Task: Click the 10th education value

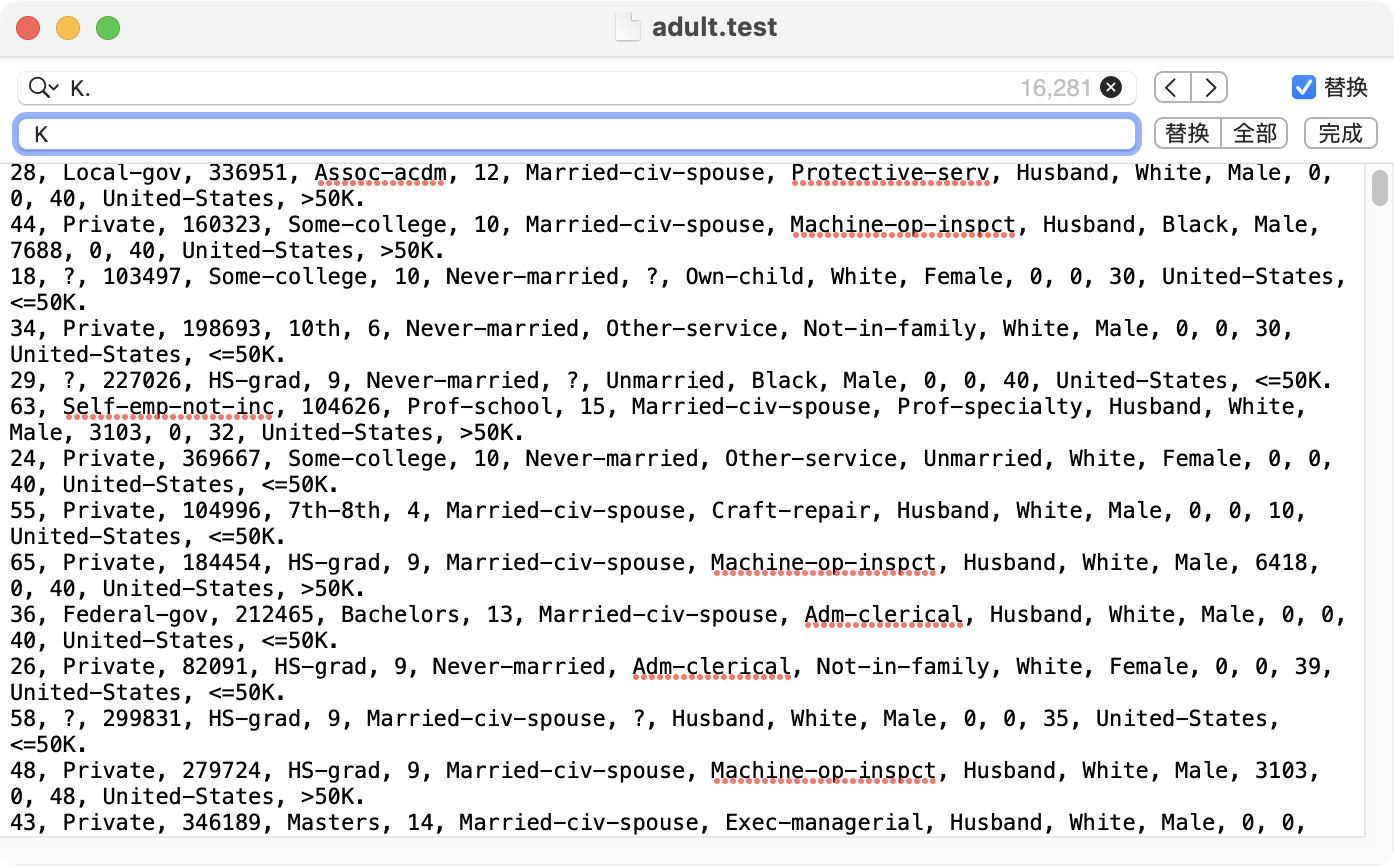Action: click(x=314, y=329)
